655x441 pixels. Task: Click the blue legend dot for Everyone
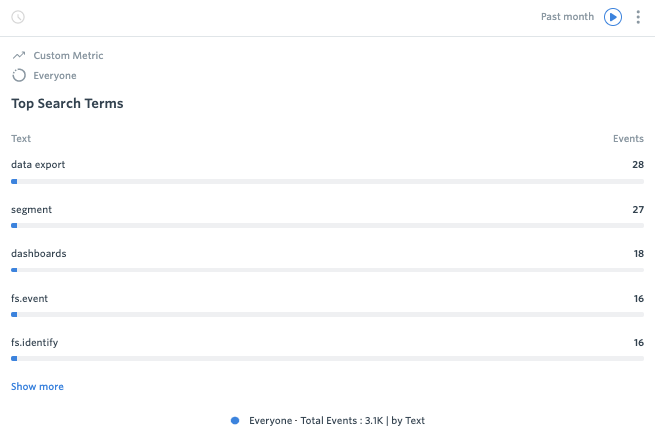(x=235, y=421)
